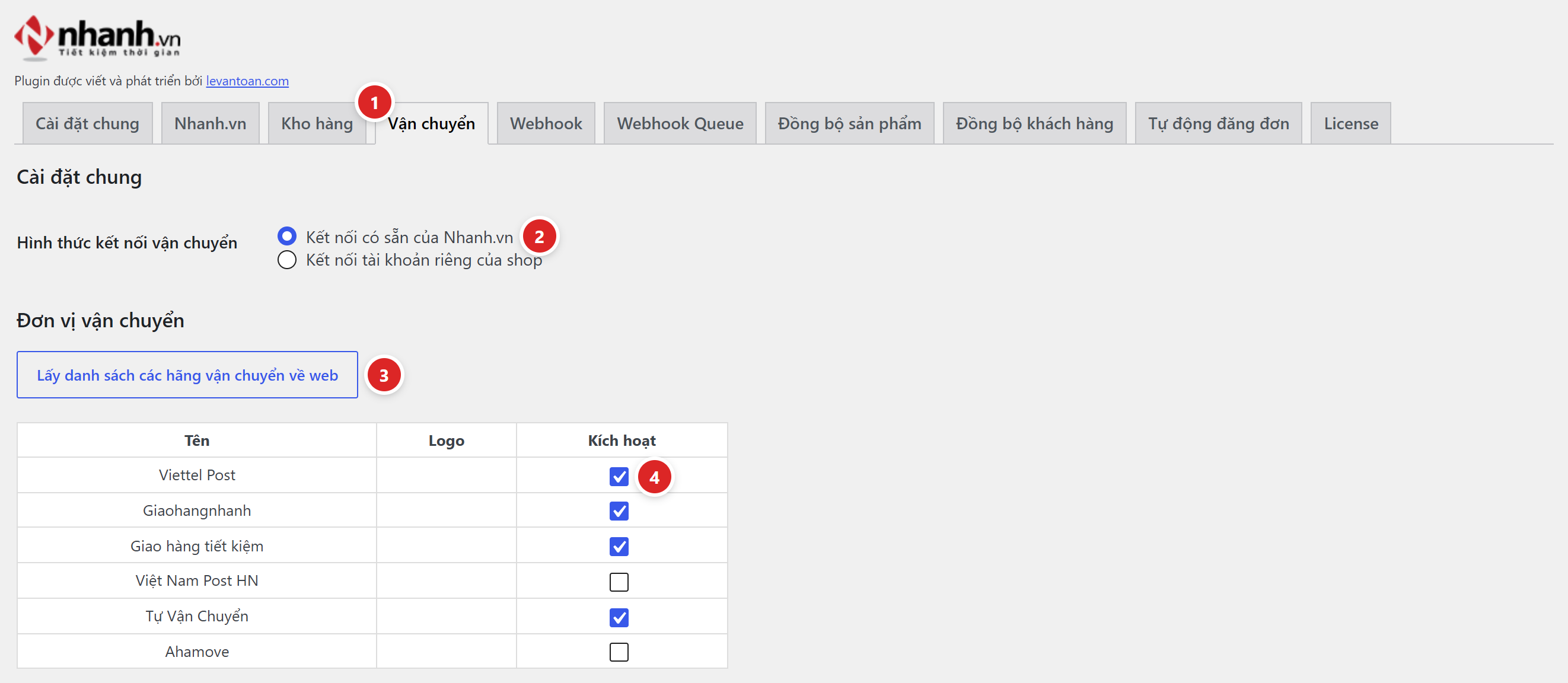This screenshot has width=1568, height=683.
Task: Enable the Việt Nam Post HN checkbox
Action: tap(619, 582)
